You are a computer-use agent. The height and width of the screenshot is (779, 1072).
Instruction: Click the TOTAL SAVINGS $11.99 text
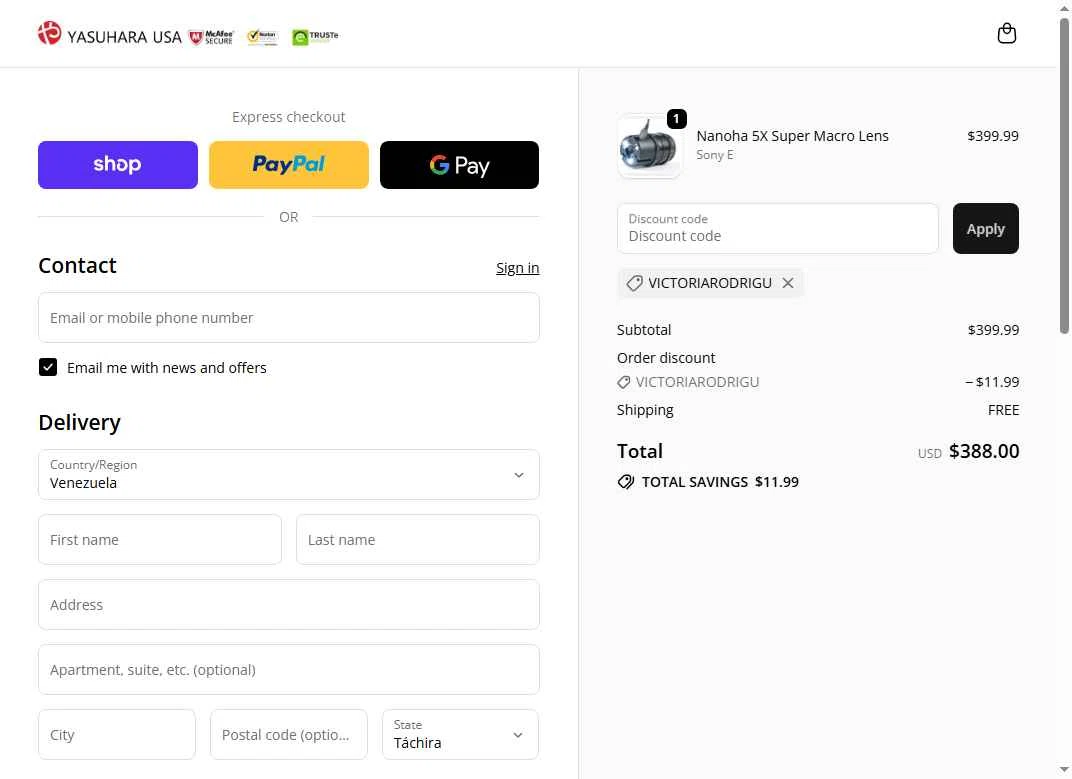[x=720, y=482]
